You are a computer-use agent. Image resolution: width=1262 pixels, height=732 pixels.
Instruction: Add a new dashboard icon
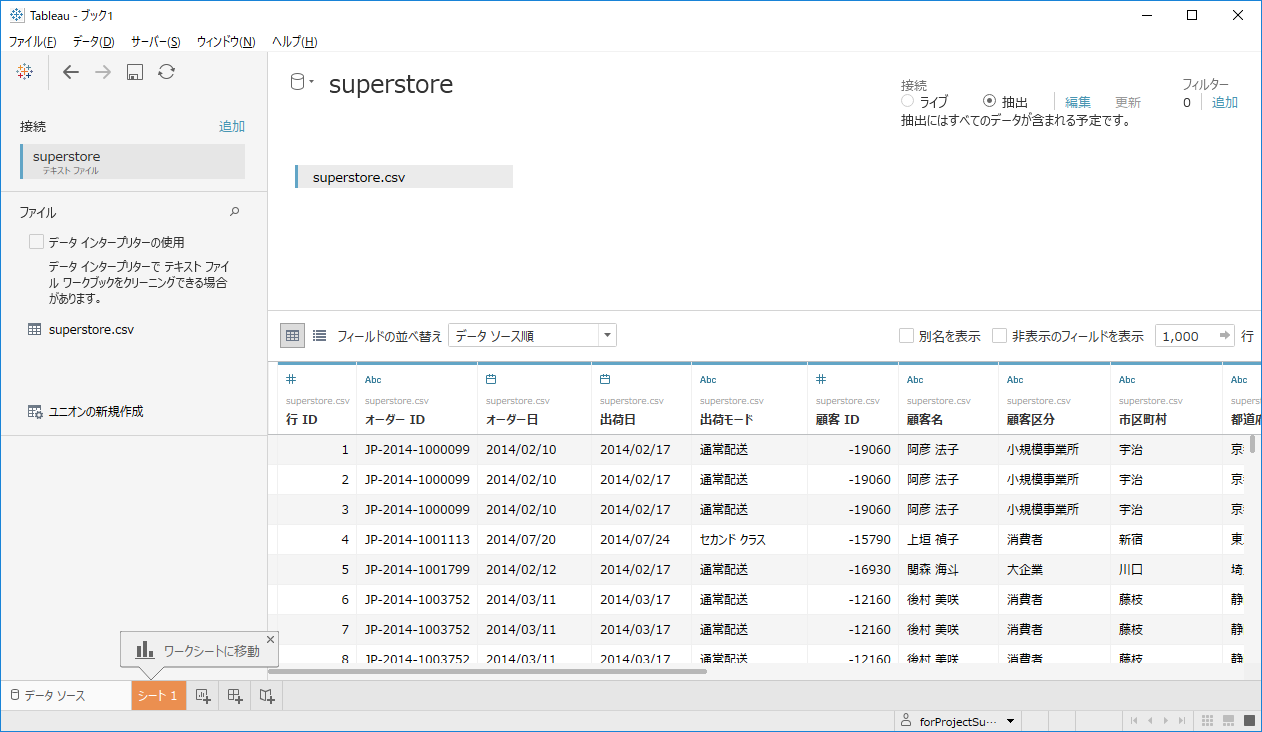point(236,696)
